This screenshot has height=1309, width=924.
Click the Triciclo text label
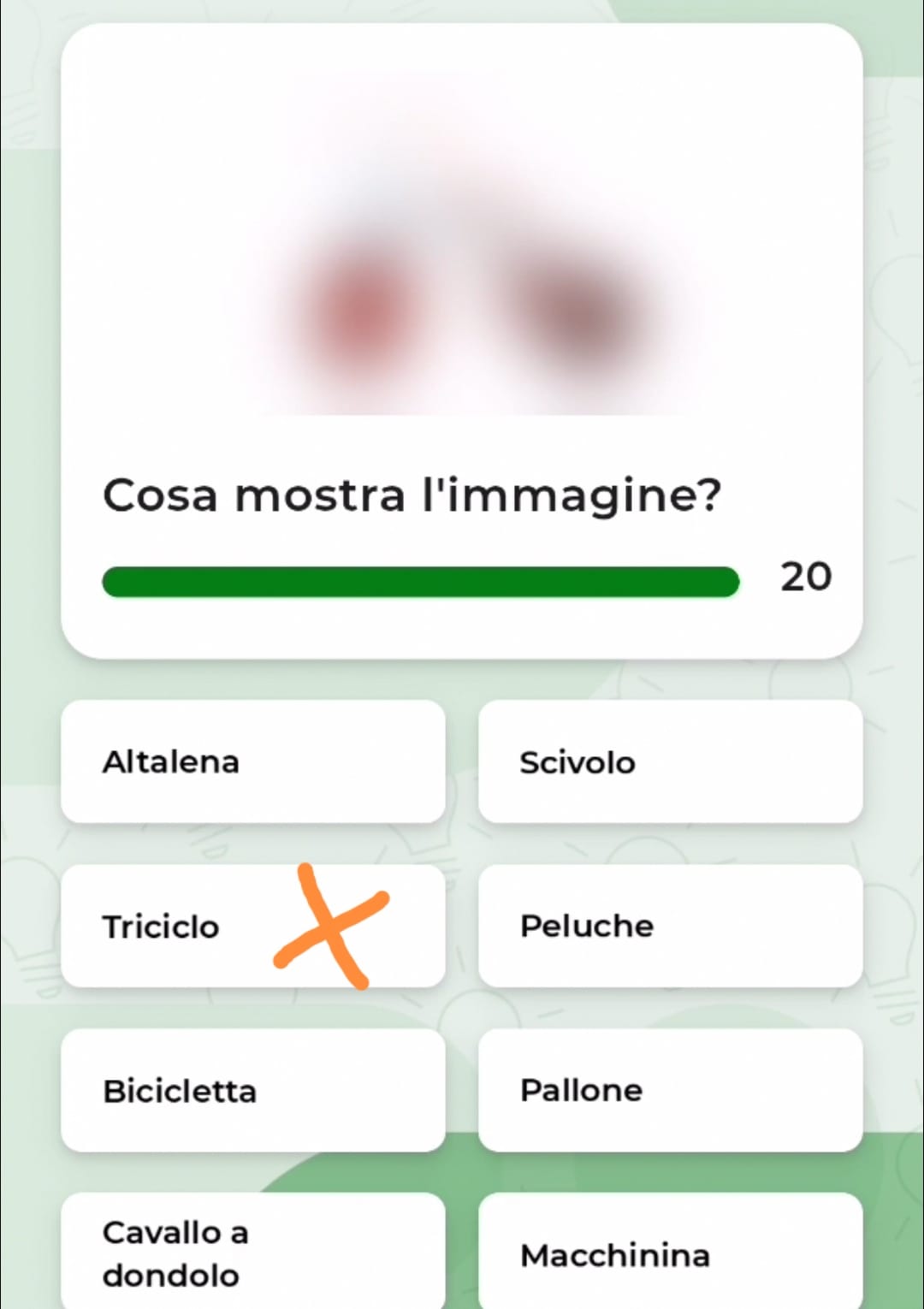[x=161, y=927]
